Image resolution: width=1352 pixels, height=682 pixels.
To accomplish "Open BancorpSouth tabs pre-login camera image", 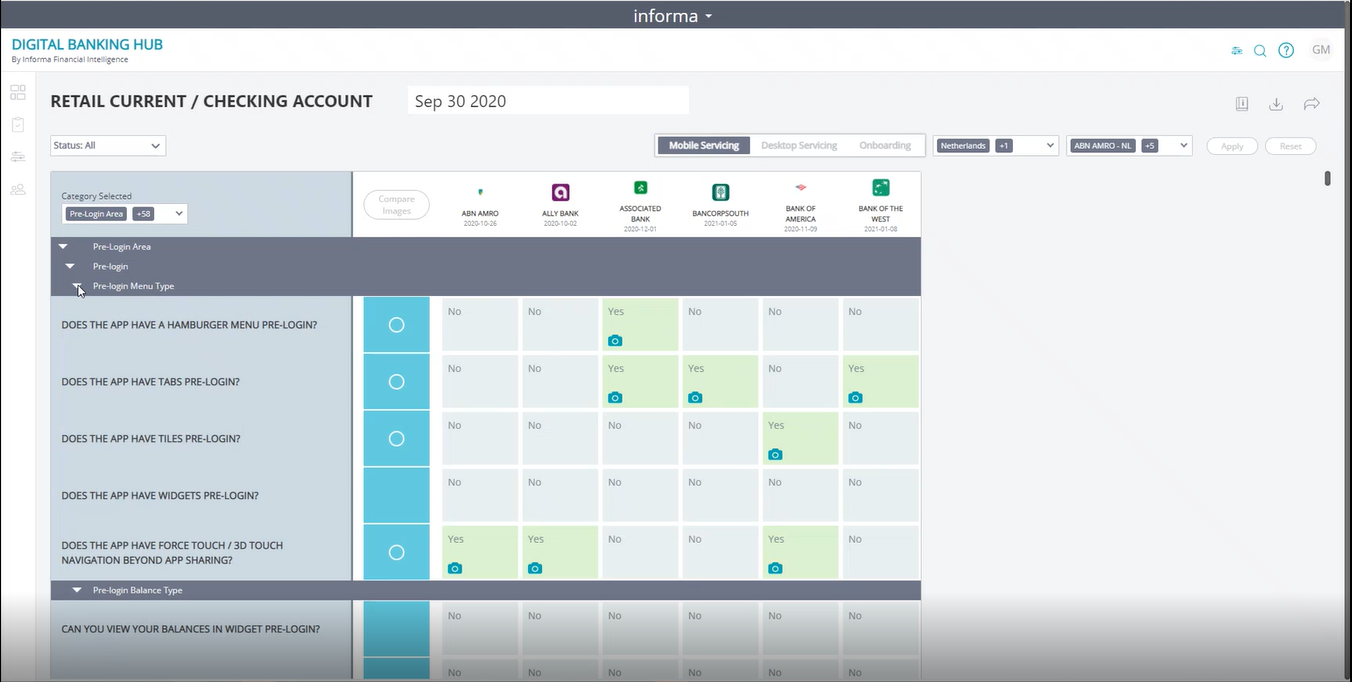I will click(x=695, y=398).
